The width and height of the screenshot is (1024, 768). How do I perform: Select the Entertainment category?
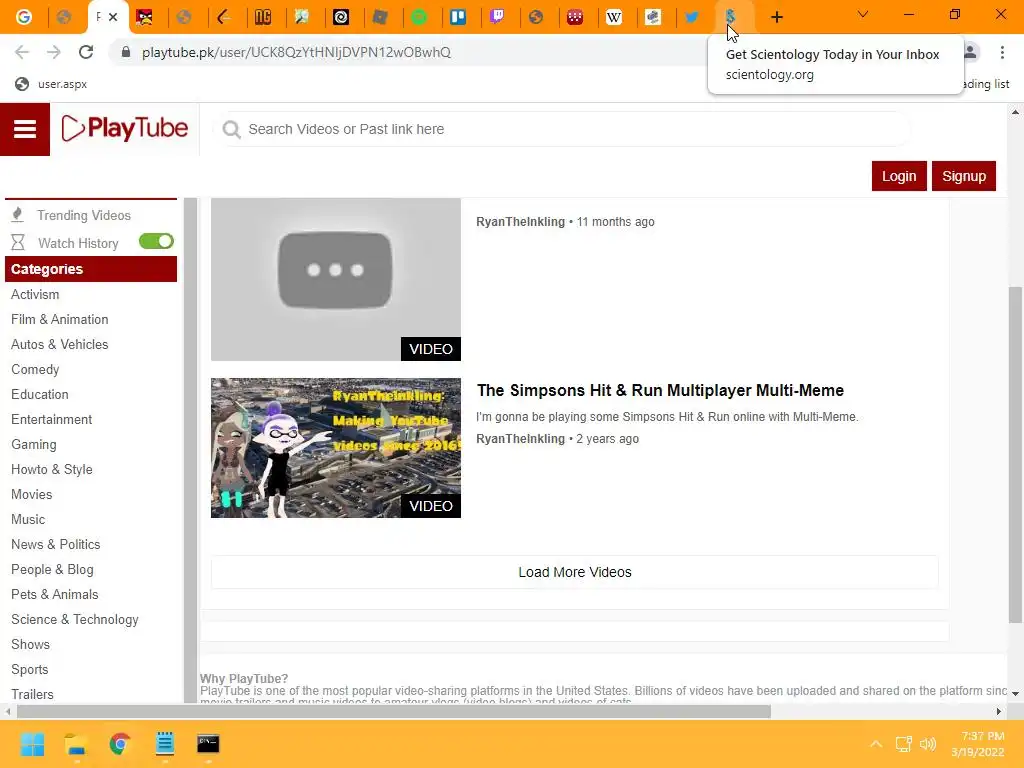pyautogui.click(x=52, y=419)
